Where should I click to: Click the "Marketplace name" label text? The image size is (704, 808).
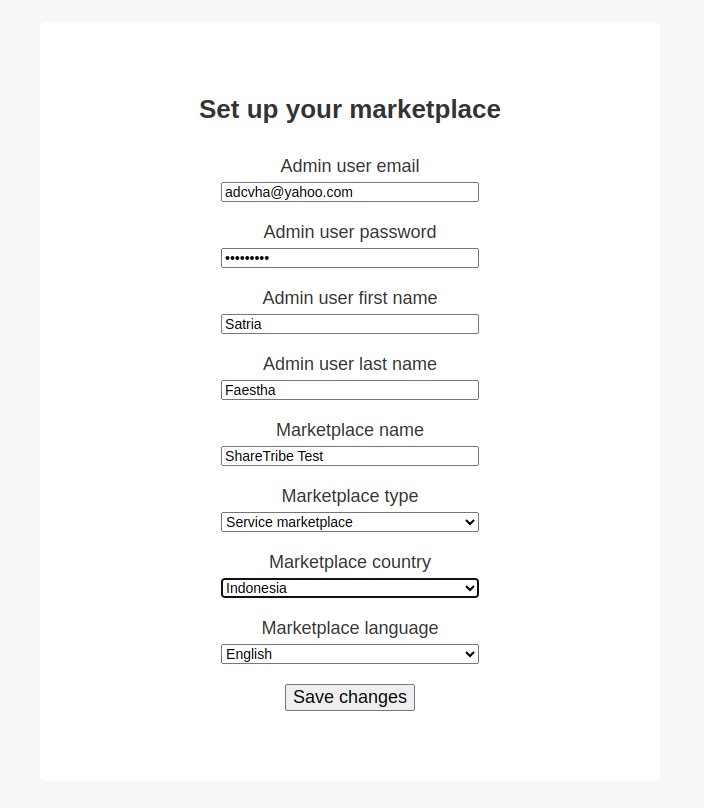(350, 430)
